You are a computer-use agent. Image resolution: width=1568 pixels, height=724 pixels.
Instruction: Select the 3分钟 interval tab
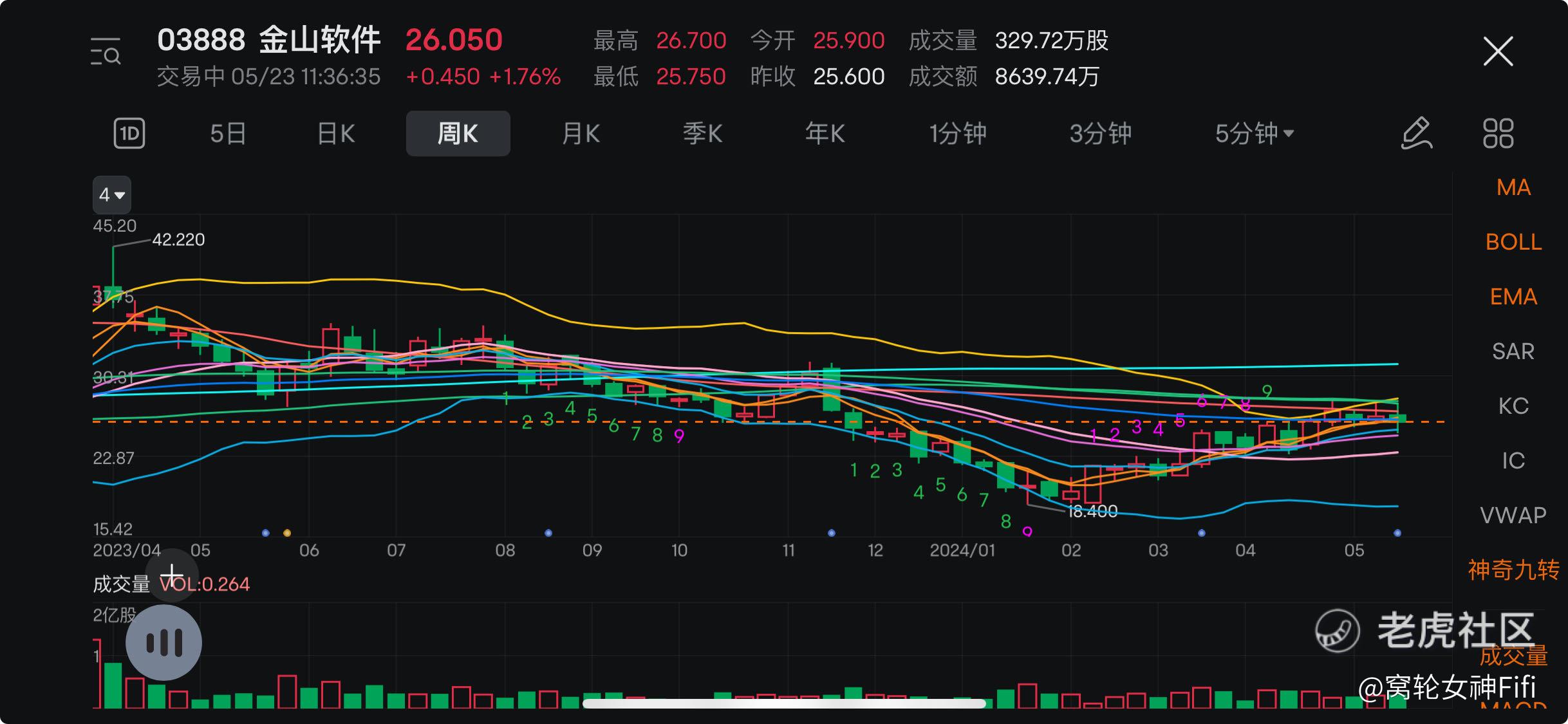[x=1100, y=133]
